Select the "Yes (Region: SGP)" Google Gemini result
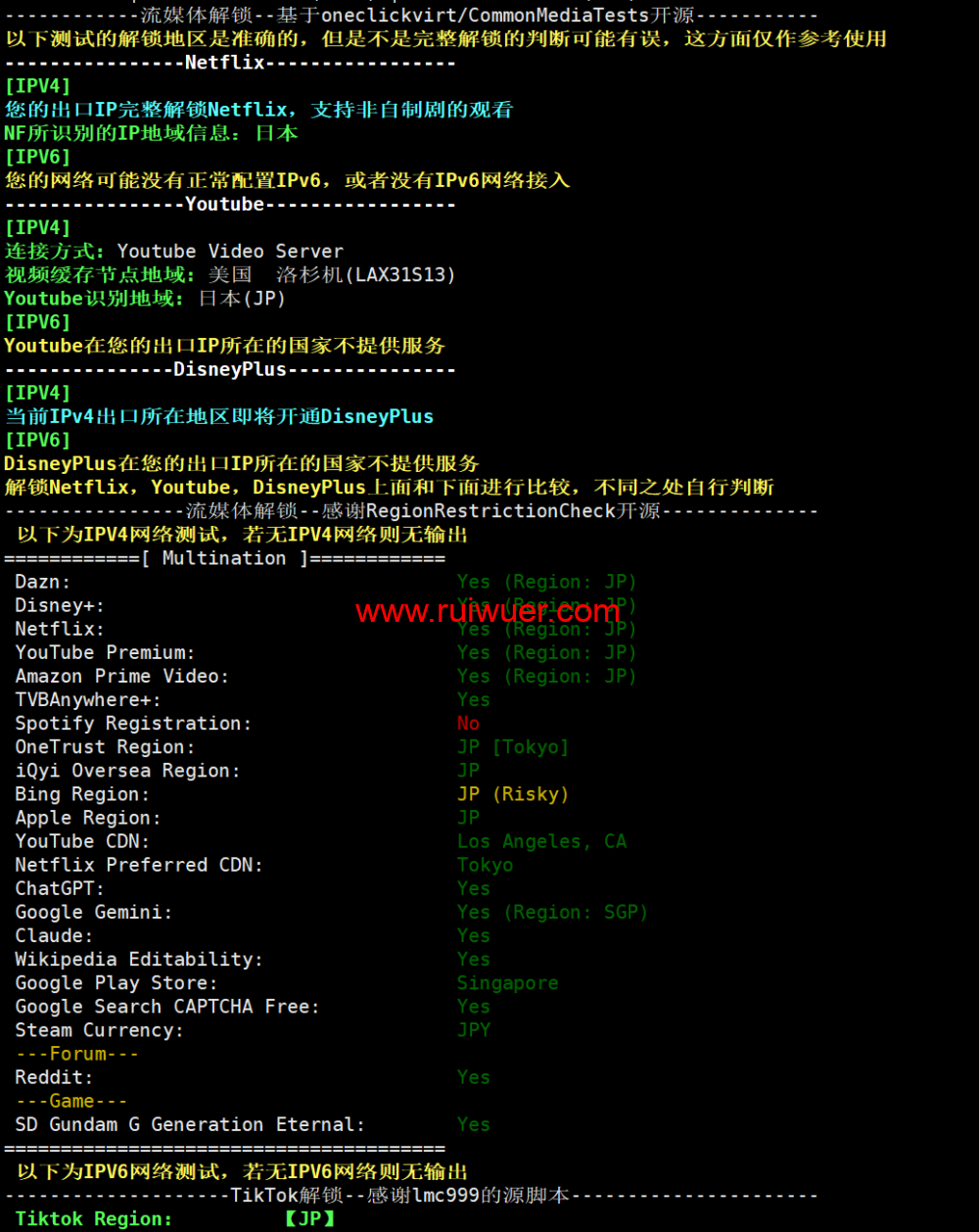Viewport: 979px width, 1232px height. pos(552,912)
